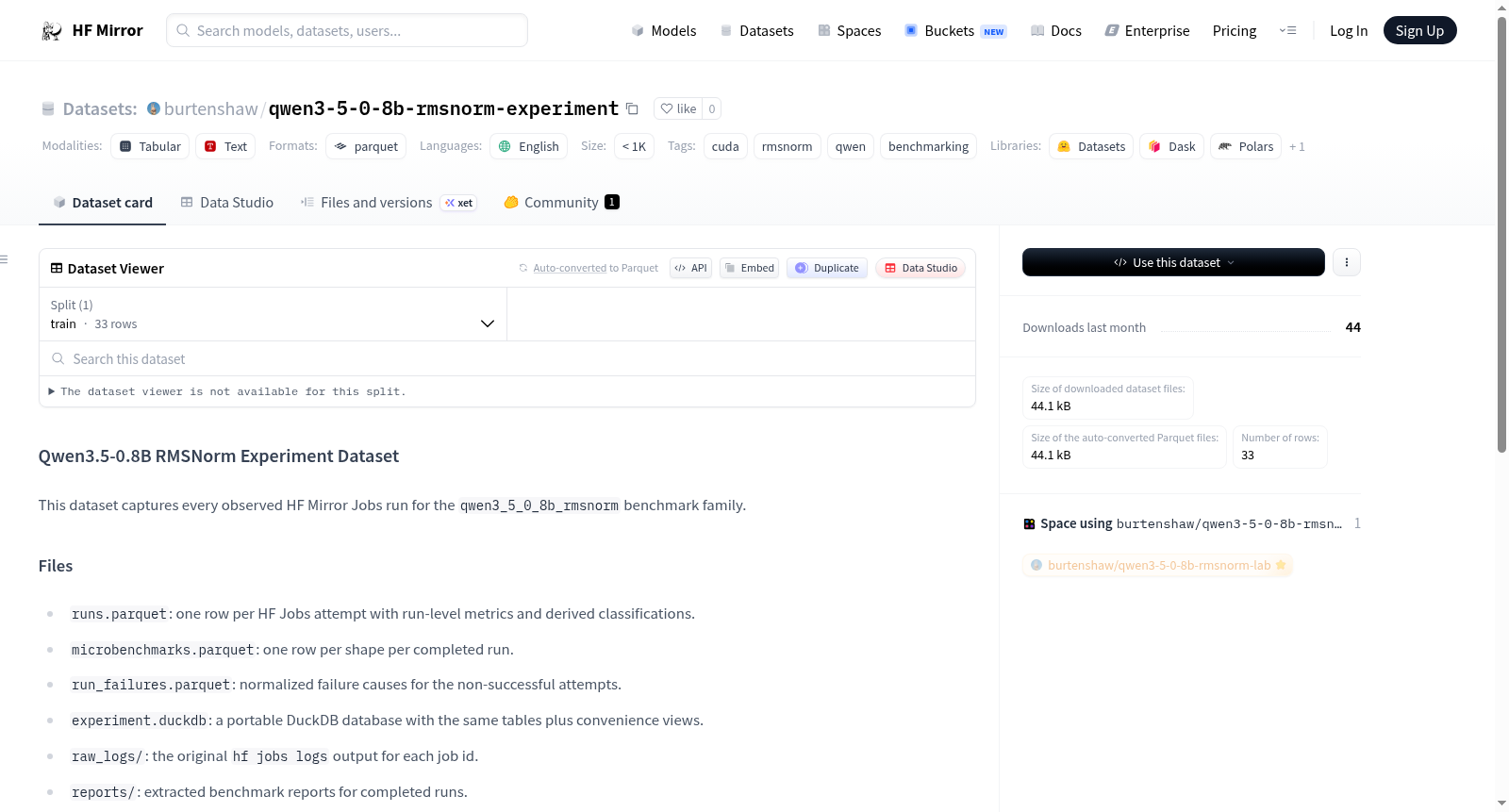Open Data Studio from the viewer header
Viewport: 1509px width, 812px height.
click(920, 269)
